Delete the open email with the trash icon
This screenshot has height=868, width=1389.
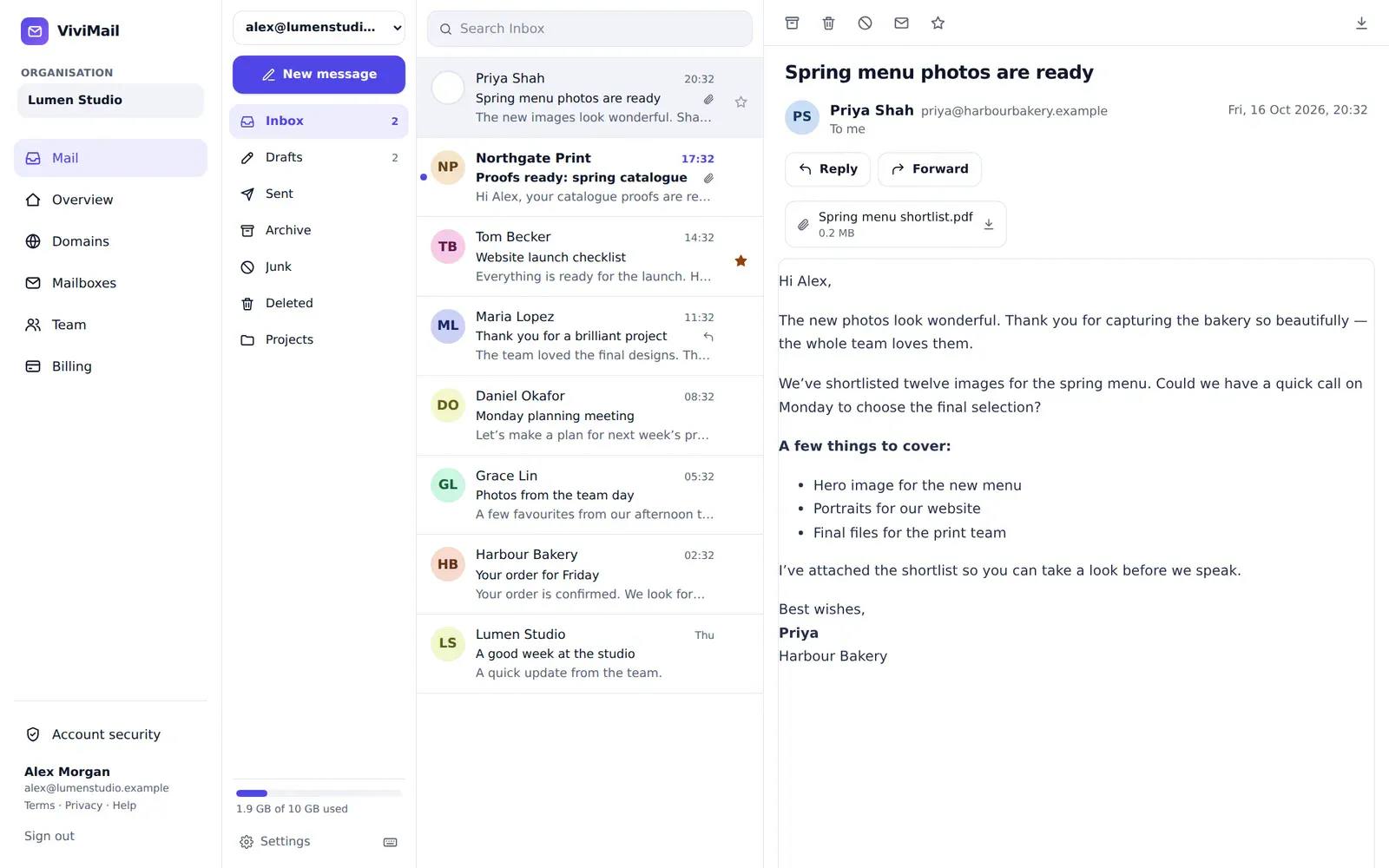(x=828, y=23)
